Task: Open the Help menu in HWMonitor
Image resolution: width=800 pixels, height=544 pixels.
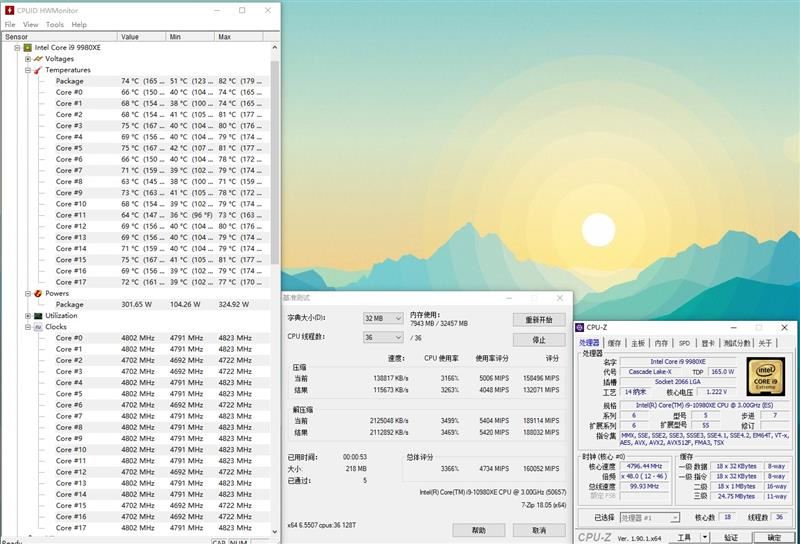Action: (79, 24)
